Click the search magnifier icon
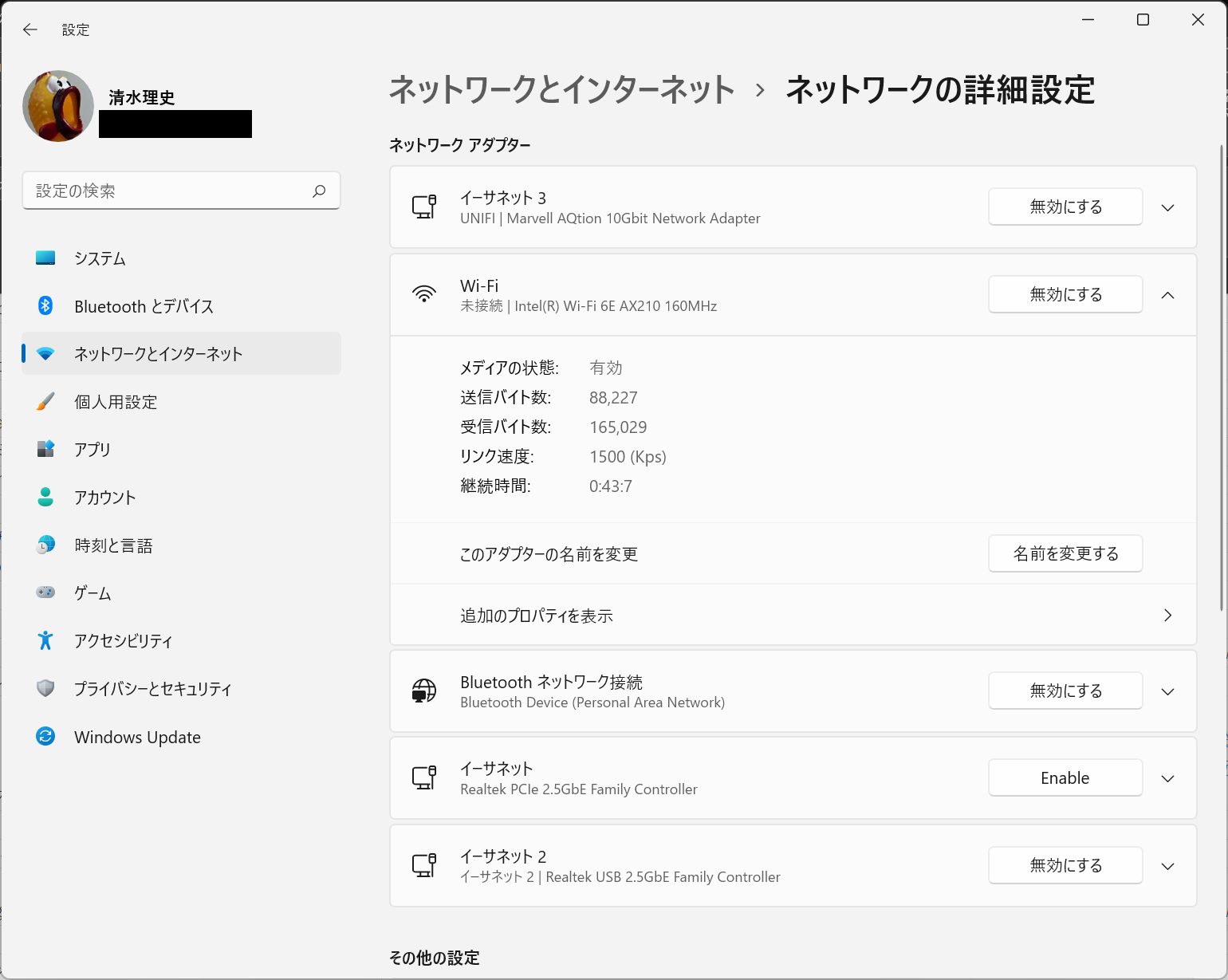Viewport: 1228px width, 980px height. tap(319, 191)
